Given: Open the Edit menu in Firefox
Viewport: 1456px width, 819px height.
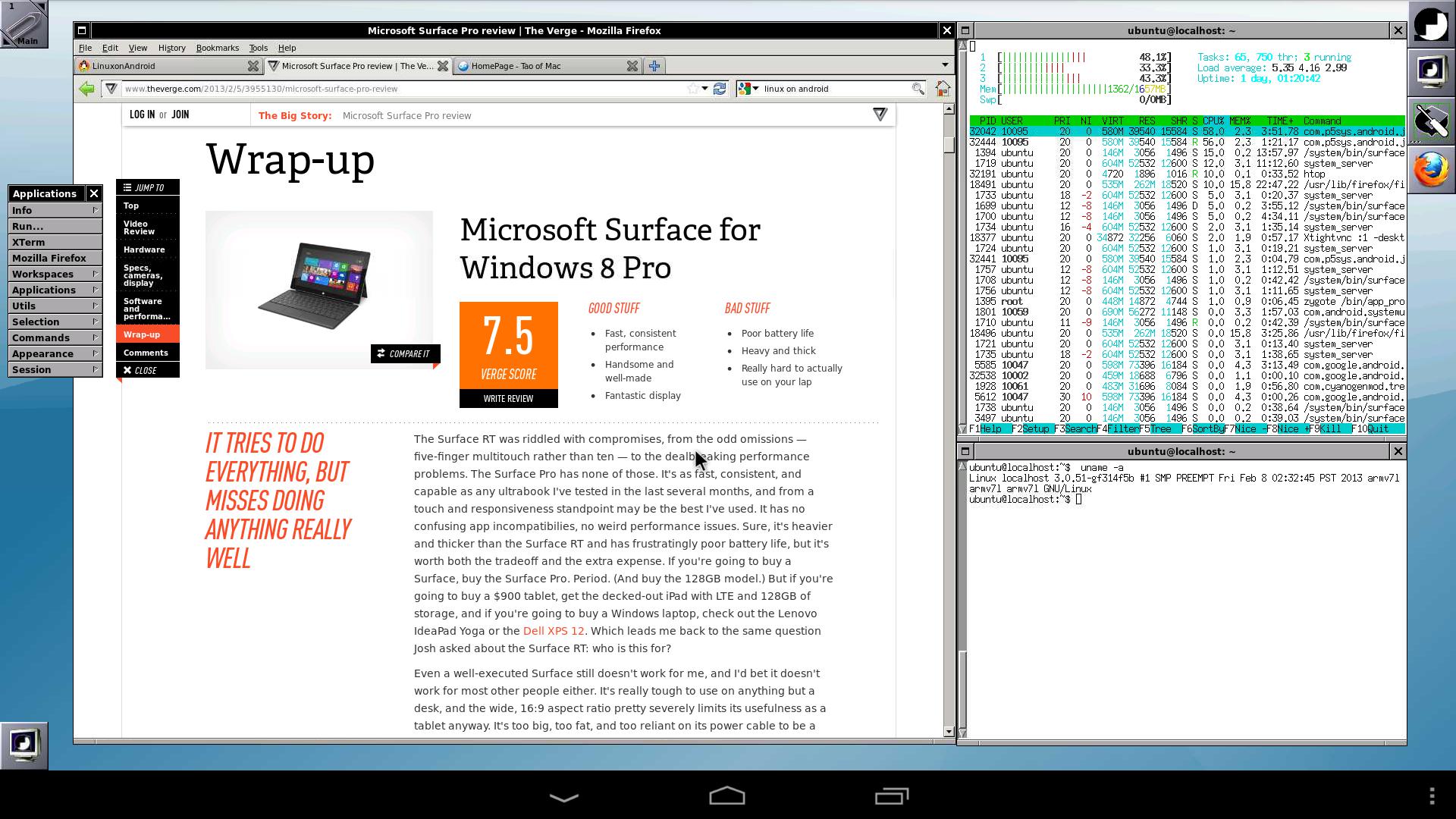Looking at the screenshot, I should 110,48.
